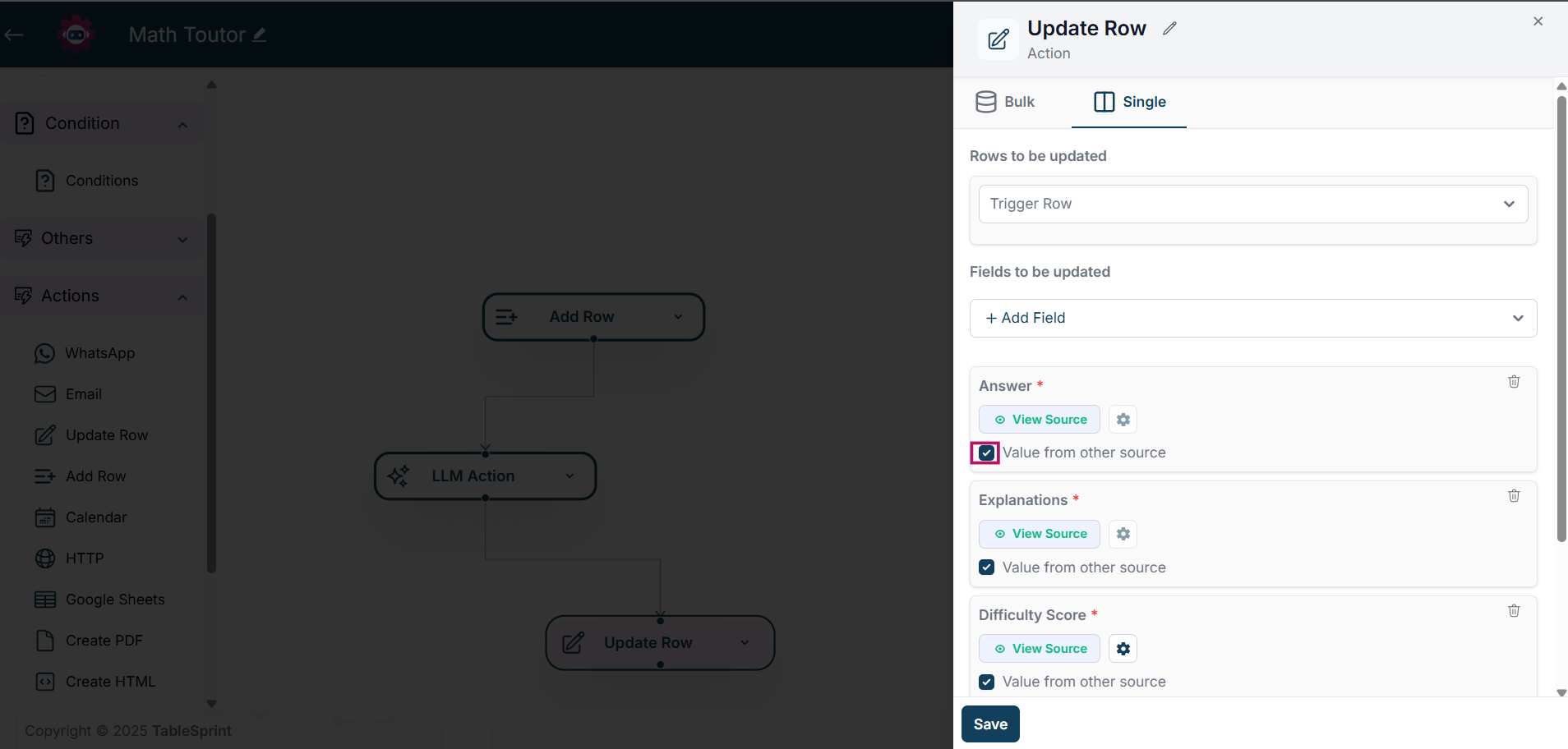Open gear settings for Difficulty Score field

point(1123,649)
